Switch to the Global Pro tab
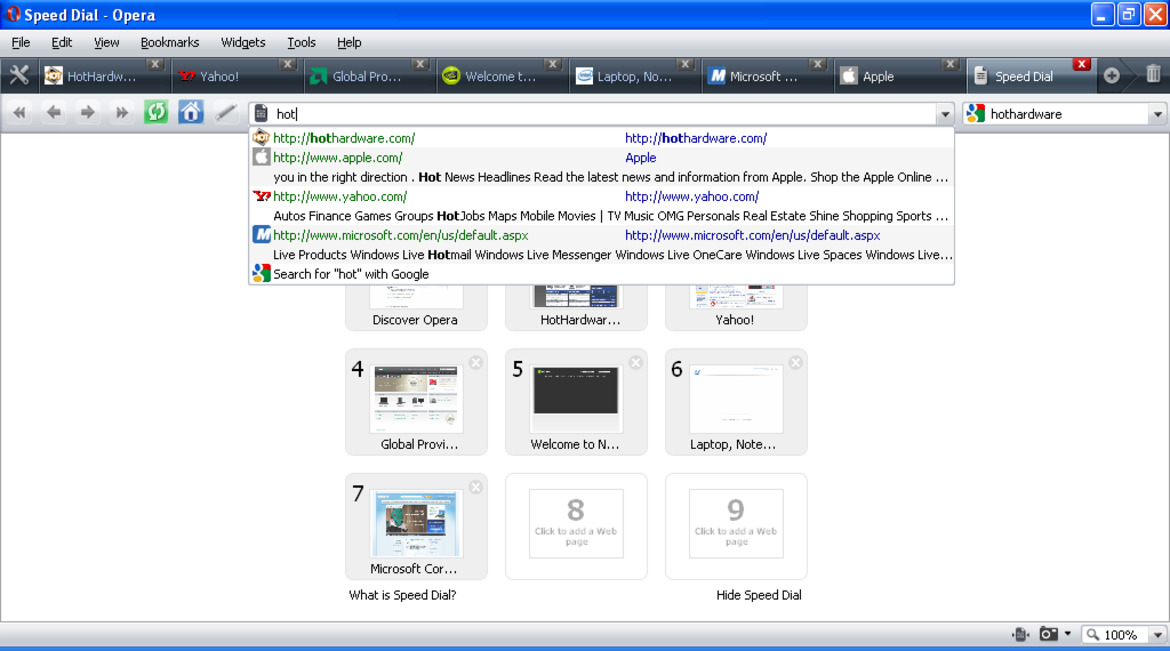Viewport: 1170px width, 651px height. tap(368, 76)
